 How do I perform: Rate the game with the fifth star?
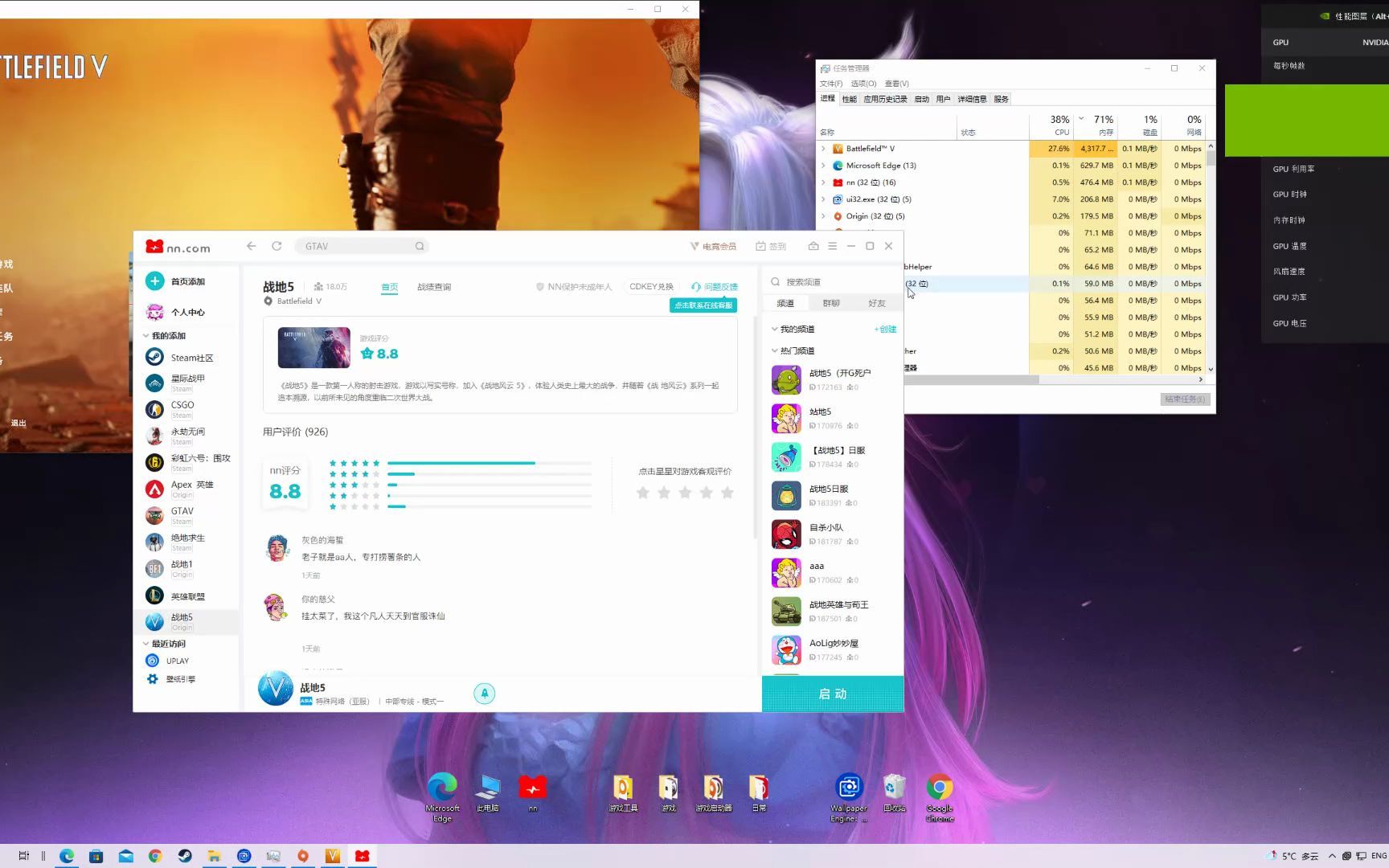(x=727, y=493)
